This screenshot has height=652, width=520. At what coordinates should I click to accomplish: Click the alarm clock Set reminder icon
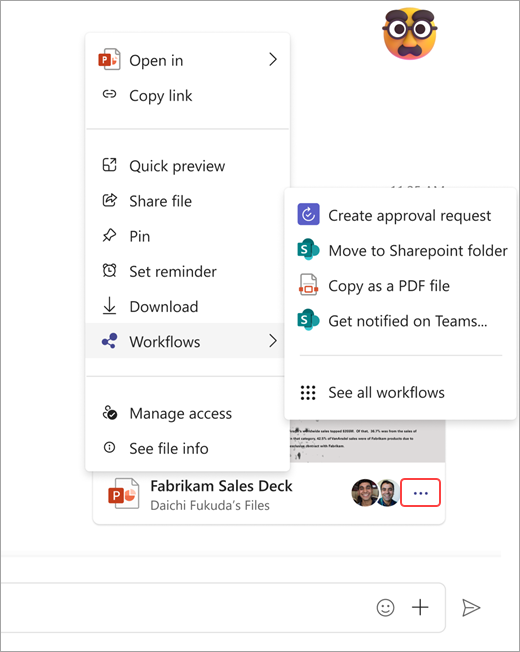pos(109,270)
